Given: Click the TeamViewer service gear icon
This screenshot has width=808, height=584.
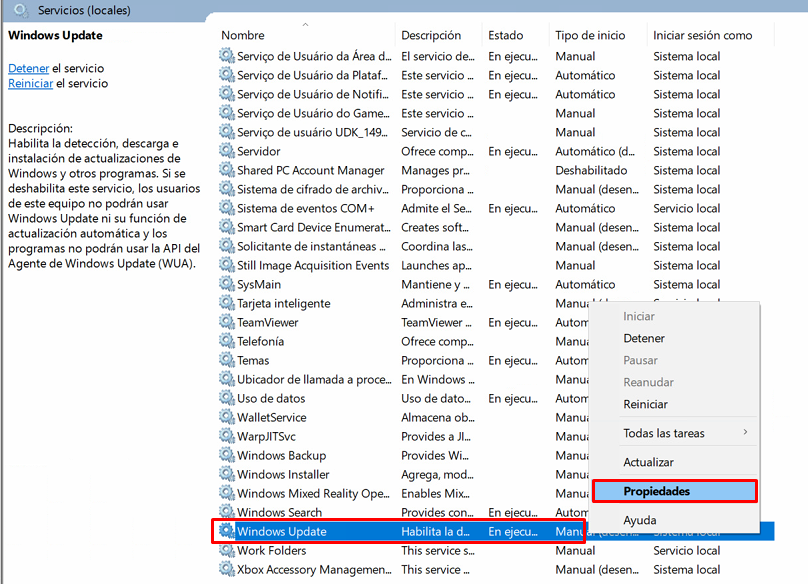Looking at the screenshot, I should [x=227, y=322].
